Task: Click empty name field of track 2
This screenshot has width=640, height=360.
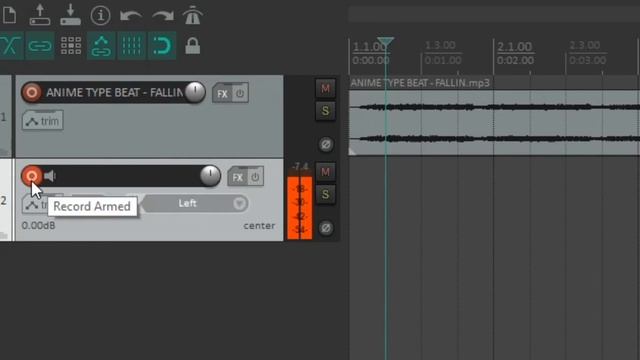Action: click(x=129, y=176)
